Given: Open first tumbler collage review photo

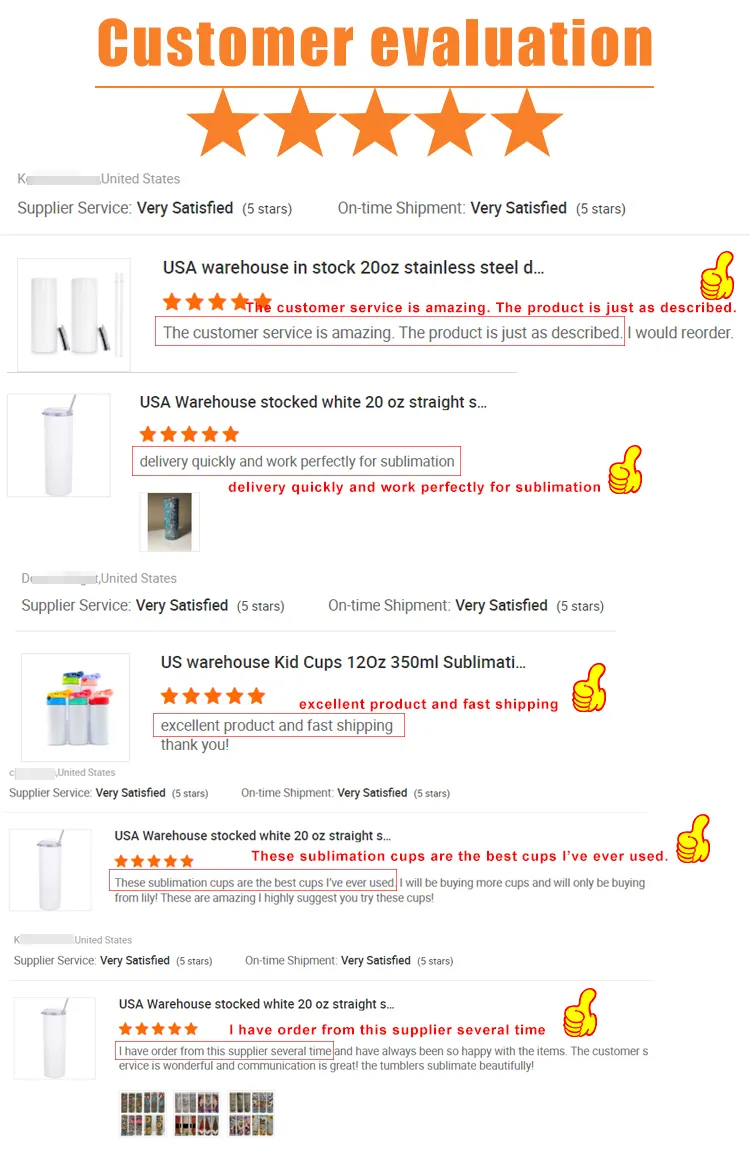Looking at the screenshot, I should click(143, 1113).
